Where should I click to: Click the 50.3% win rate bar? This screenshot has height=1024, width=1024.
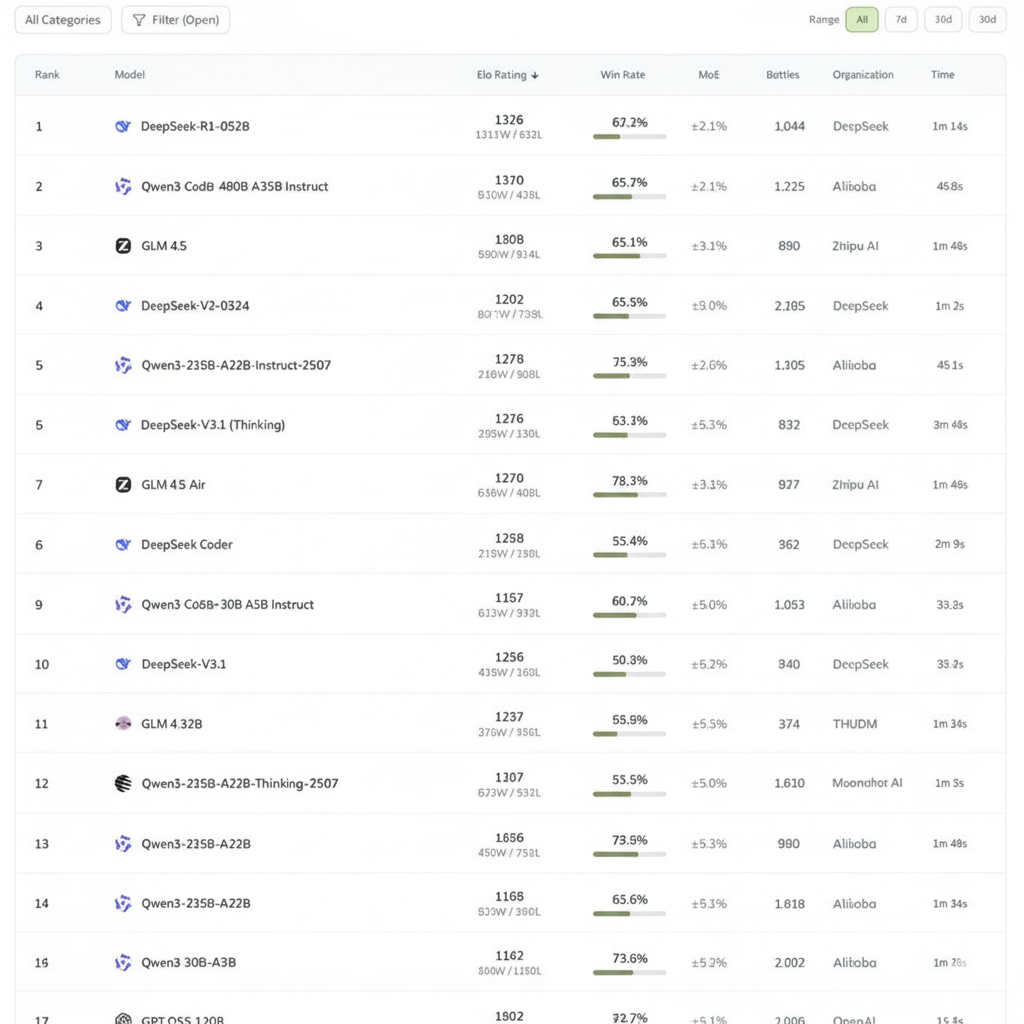pos(630,674)
